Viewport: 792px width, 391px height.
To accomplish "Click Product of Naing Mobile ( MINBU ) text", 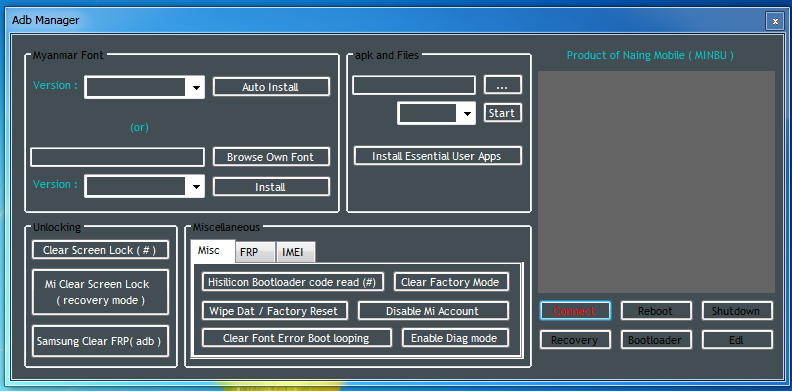I will point(650,55).
